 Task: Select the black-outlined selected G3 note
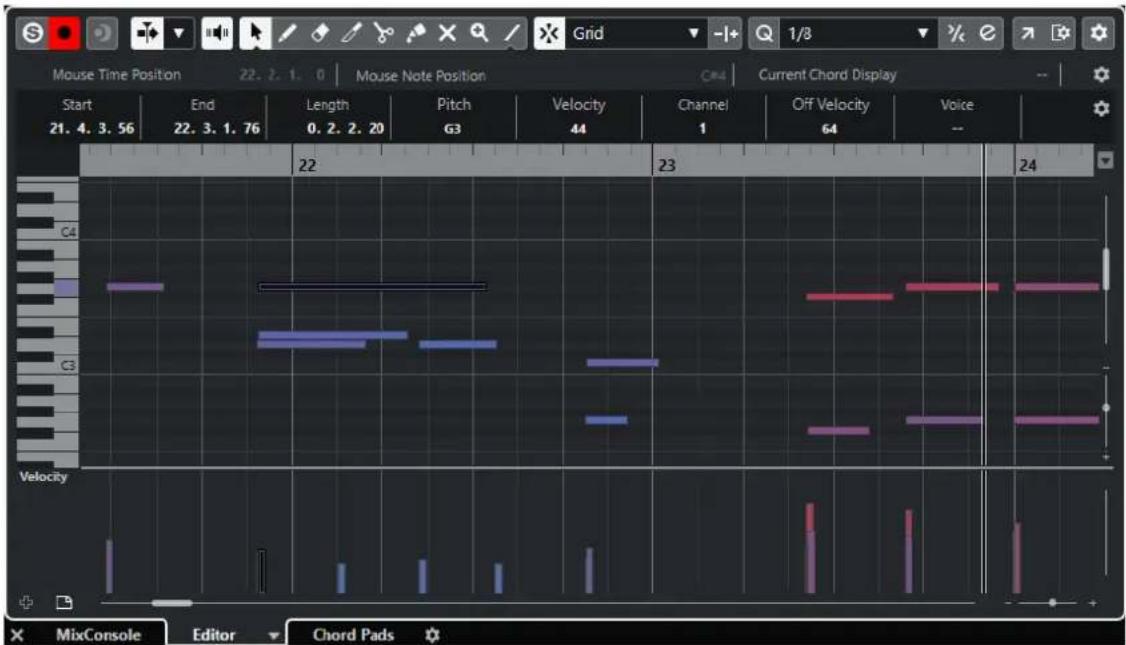point(373,287)
